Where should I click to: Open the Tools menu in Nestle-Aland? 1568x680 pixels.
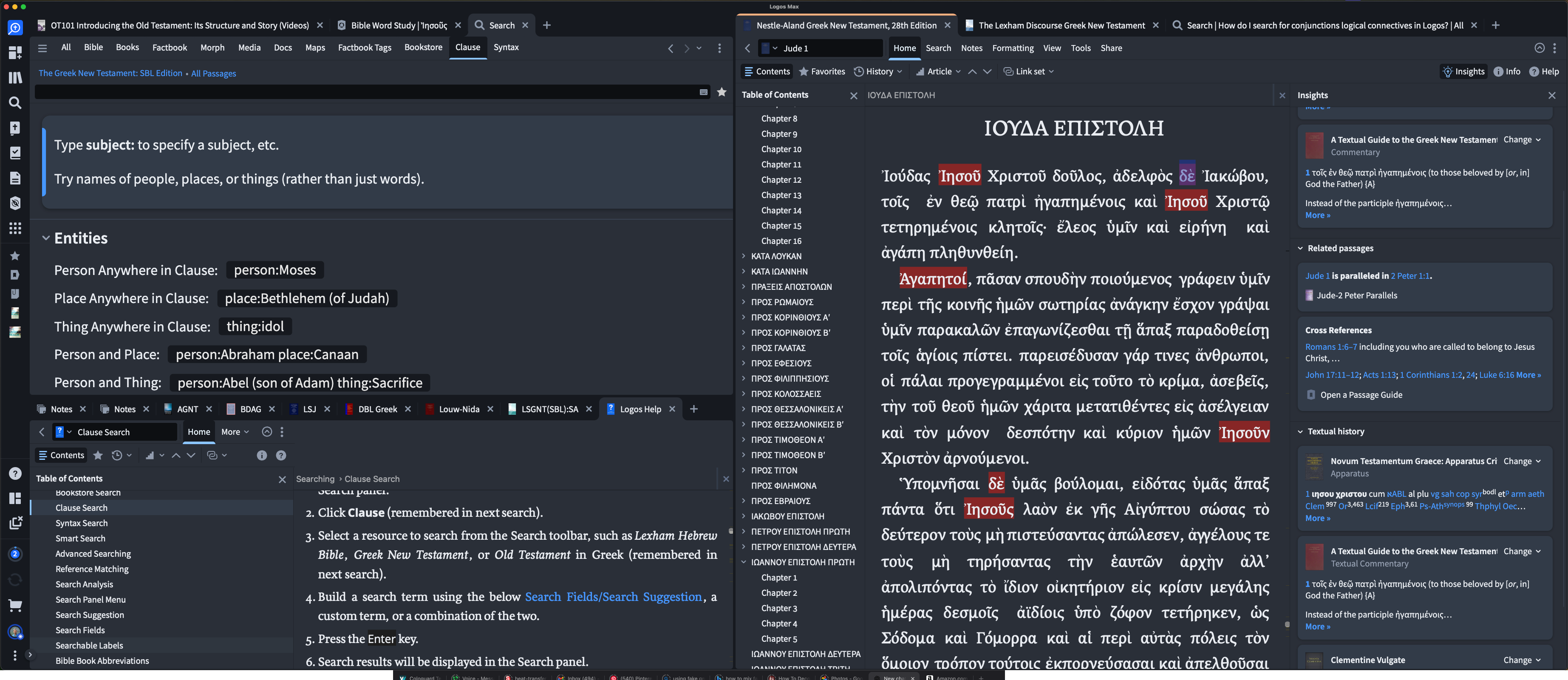1081,48
